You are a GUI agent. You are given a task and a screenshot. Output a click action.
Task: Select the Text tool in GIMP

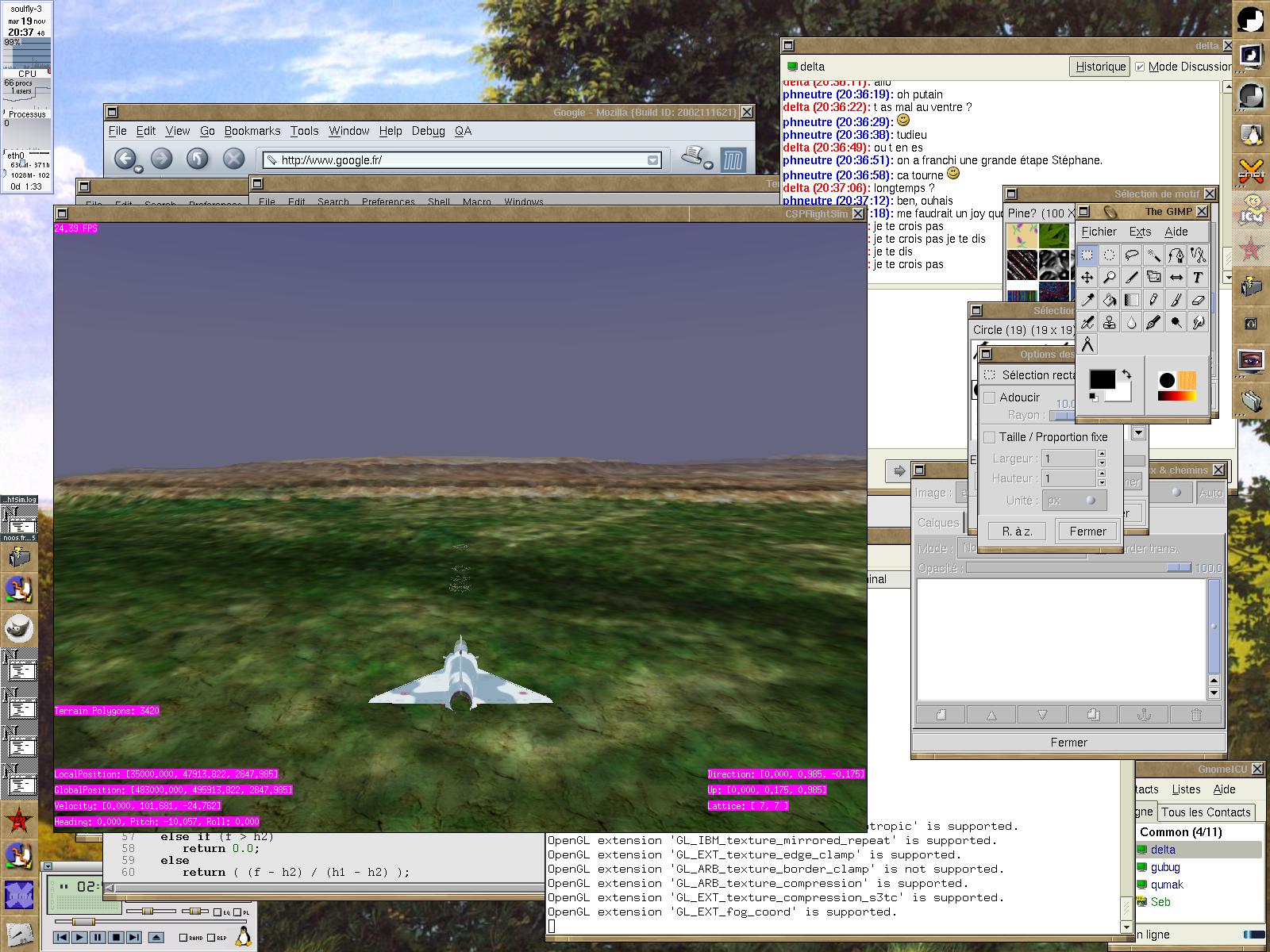(1198, 277)
